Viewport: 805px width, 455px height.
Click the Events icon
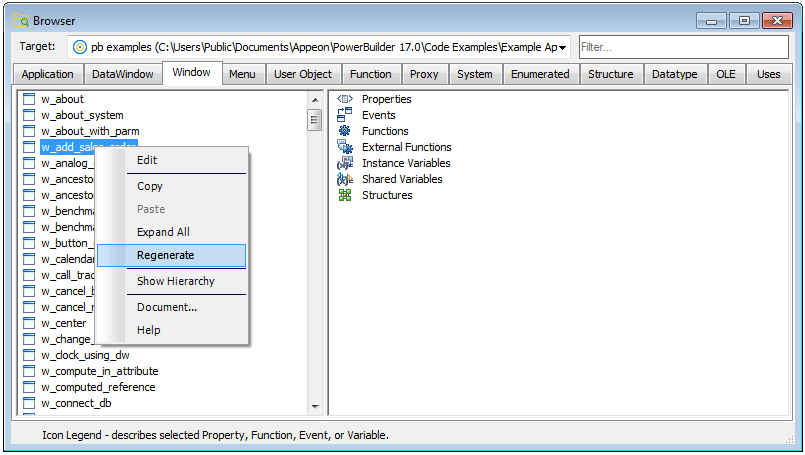tap(345, 115)
